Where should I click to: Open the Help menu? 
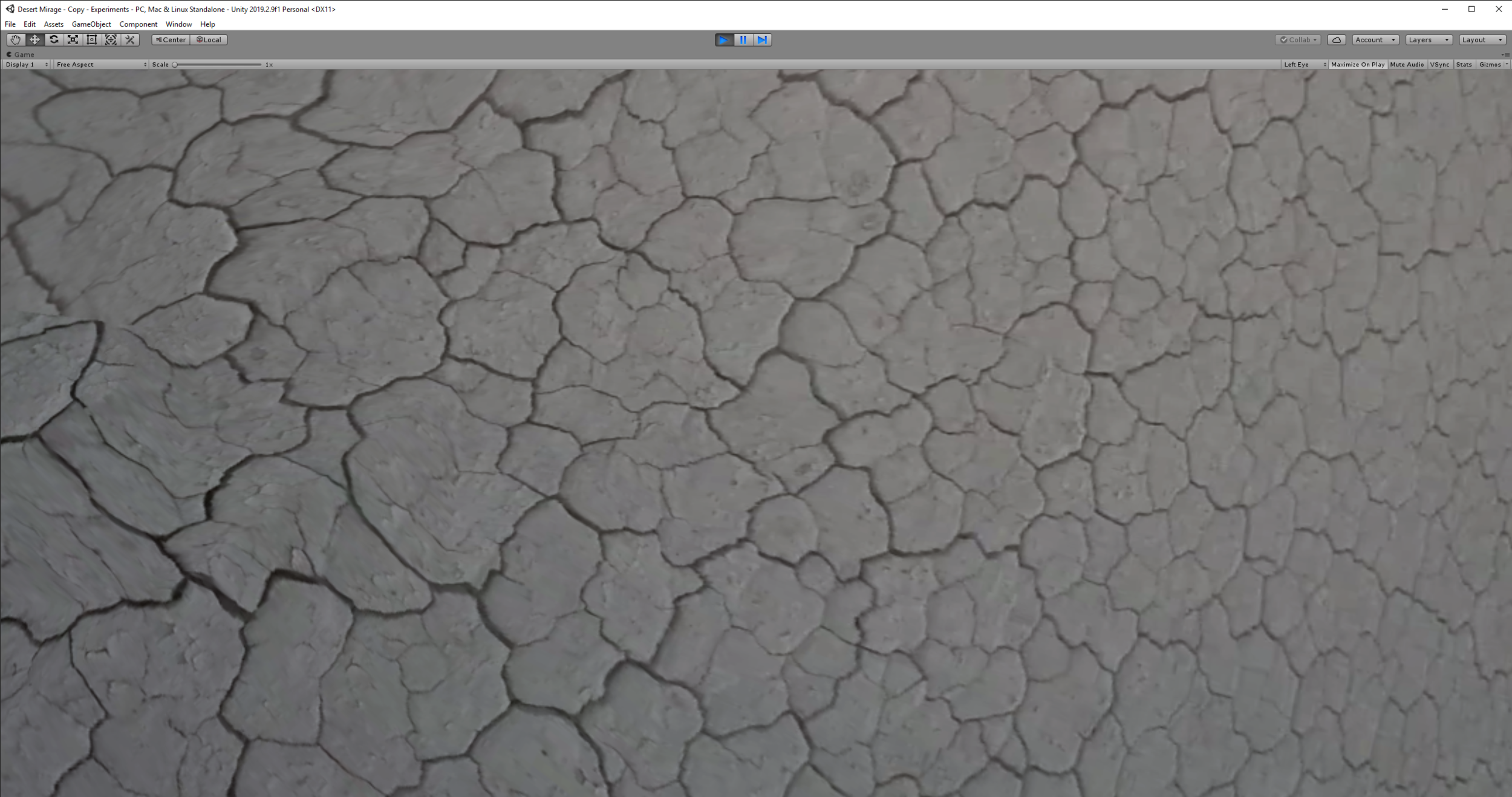coord(207,24)
